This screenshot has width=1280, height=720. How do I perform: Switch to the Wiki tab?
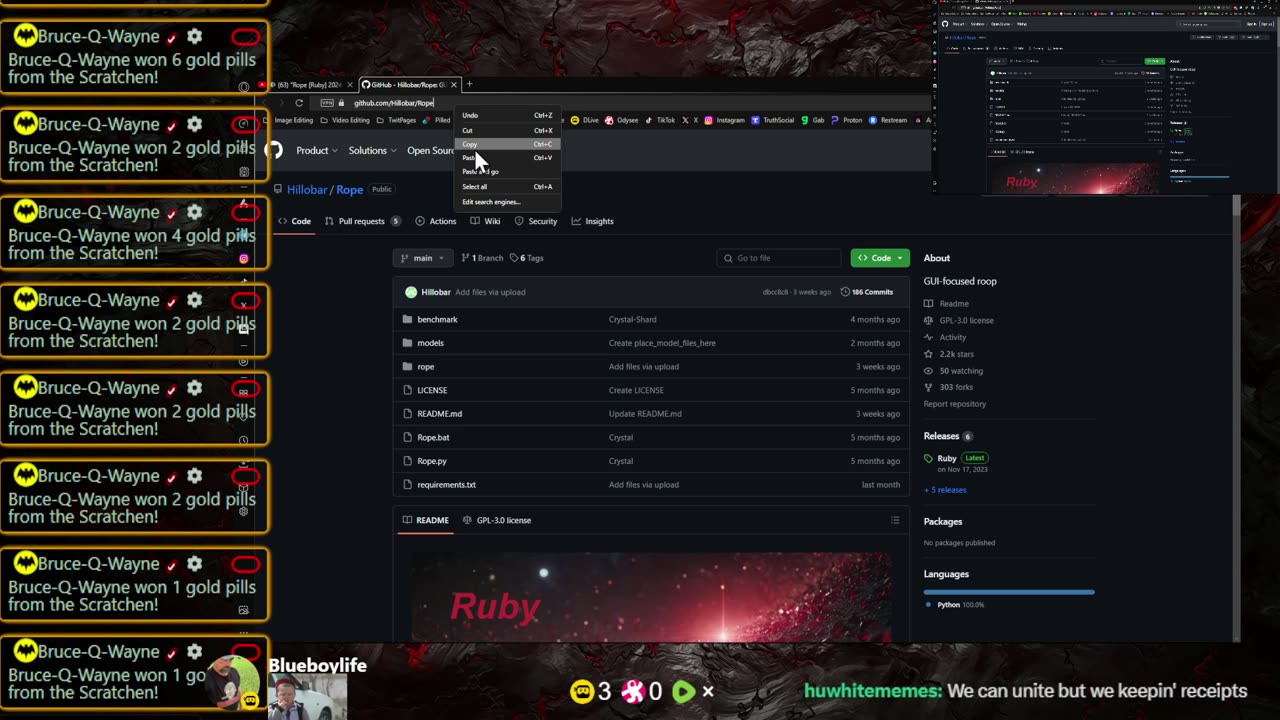point(485,221)
